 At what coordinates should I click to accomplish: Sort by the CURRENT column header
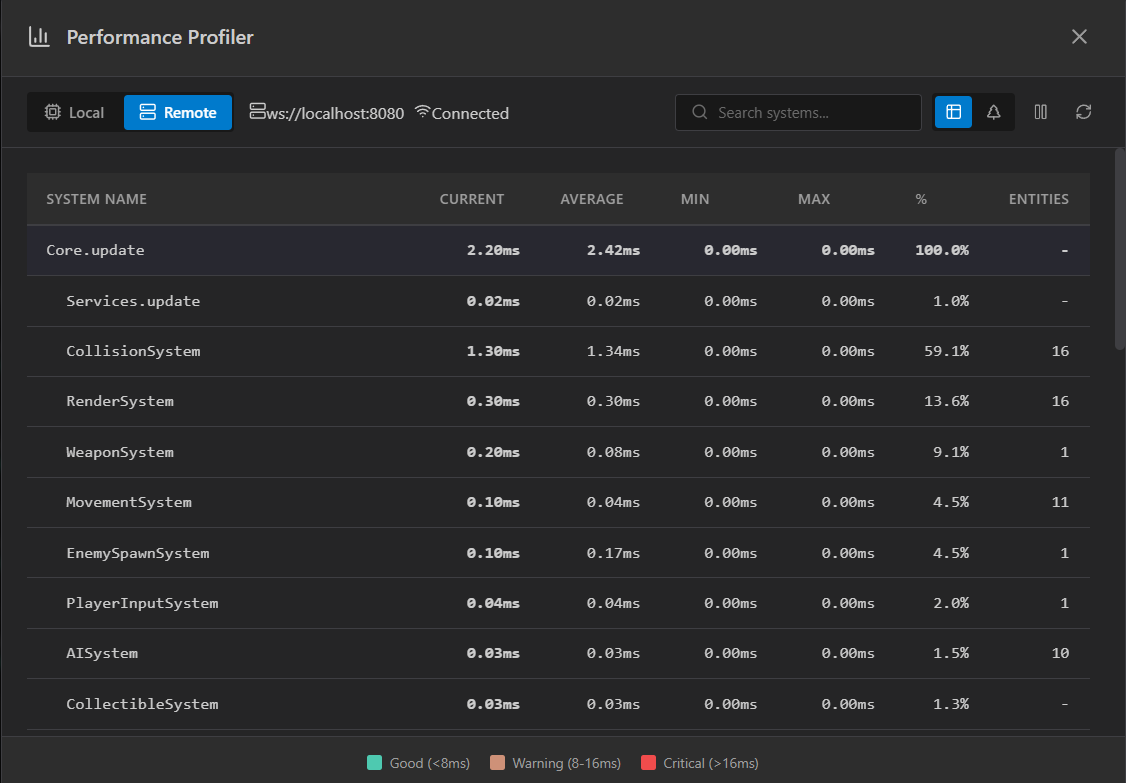[471, 199]
